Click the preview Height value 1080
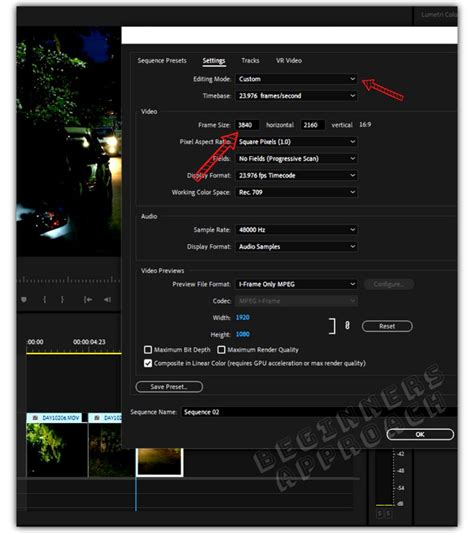Image resolution: width=474 pixels, height=533 pixels. pyautogui.click(x=242, y=334)
